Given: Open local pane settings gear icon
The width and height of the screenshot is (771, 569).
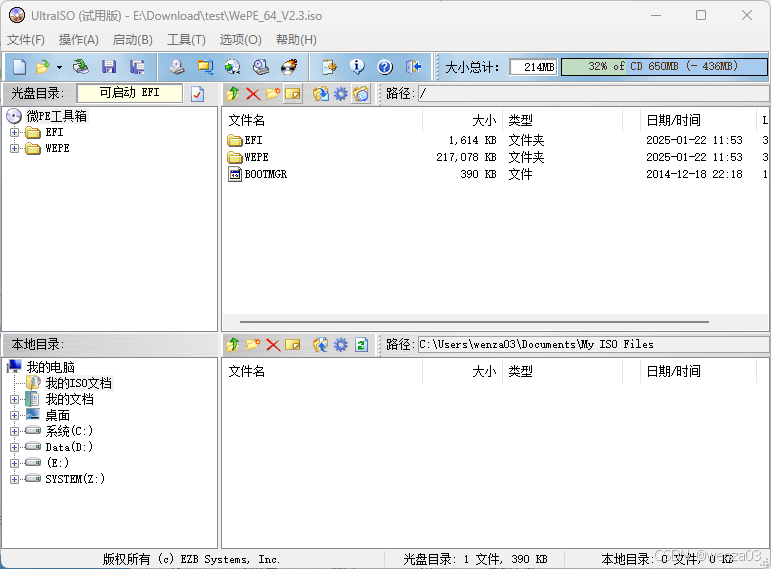Looking at the screenshot, I should [341, 345].
